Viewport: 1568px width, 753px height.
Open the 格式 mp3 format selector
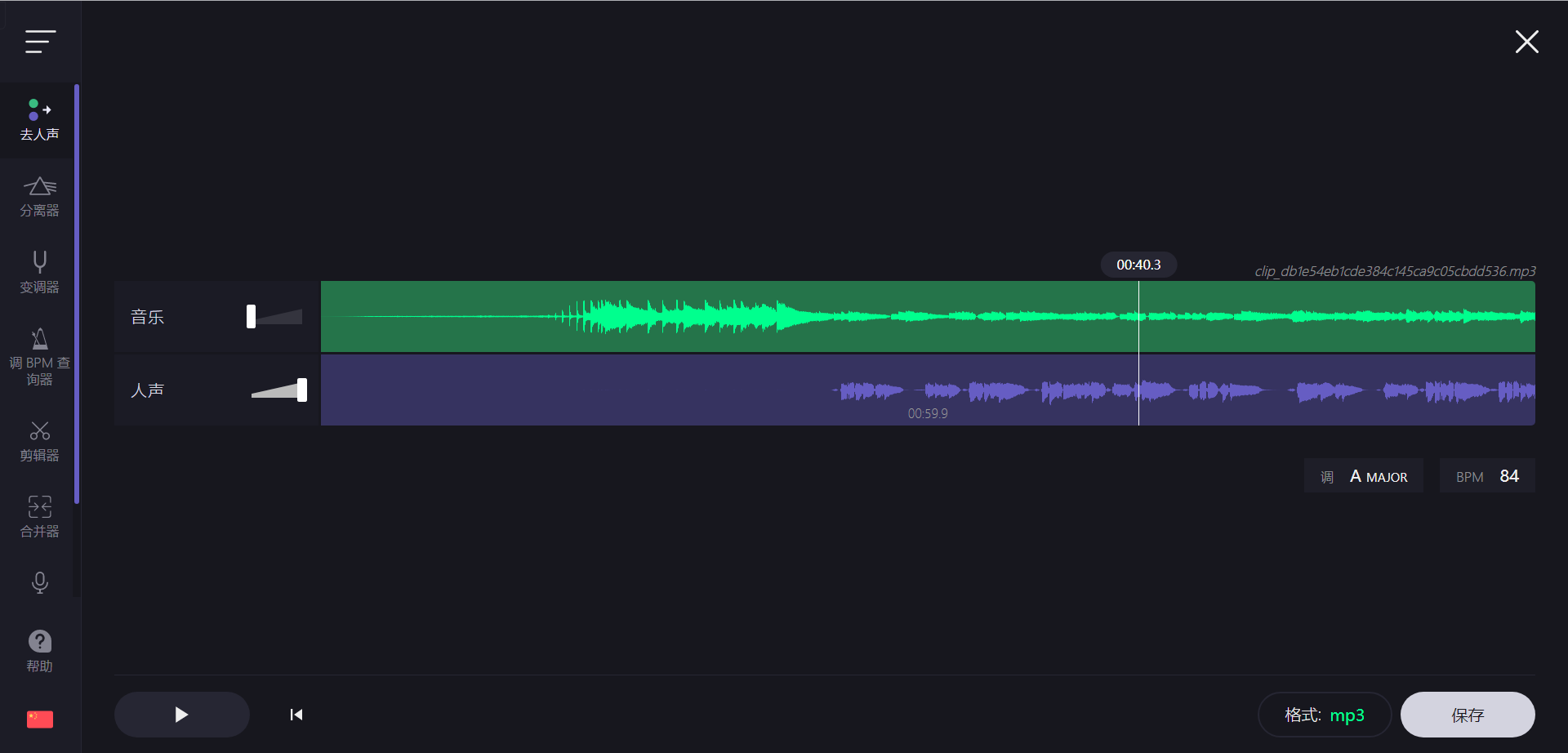1324,715
